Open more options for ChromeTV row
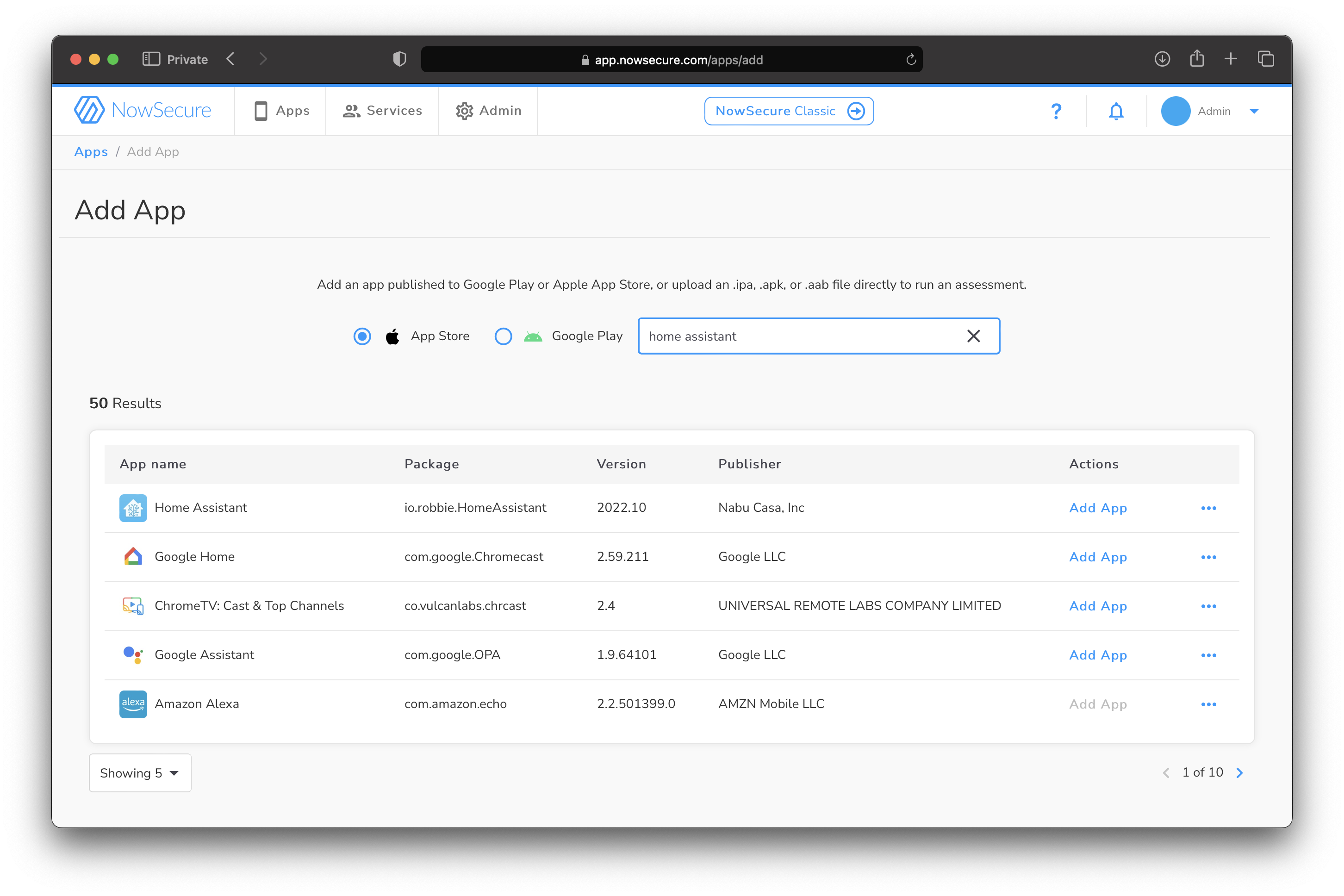The width and height of the screenshot is (1344, 896). [1208, 606]
